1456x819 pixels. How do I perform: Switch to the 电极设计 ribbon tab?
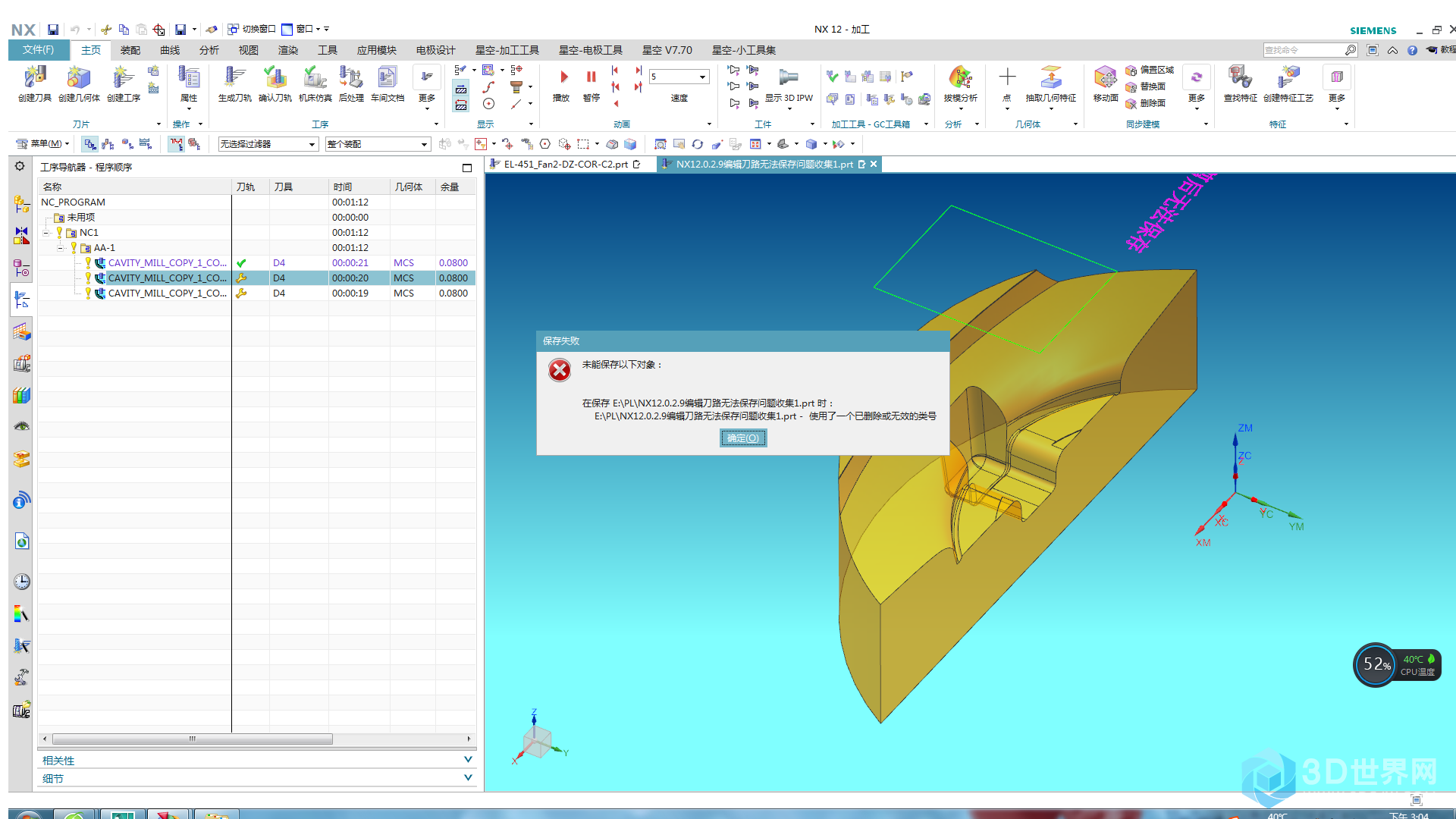(436, 50)
